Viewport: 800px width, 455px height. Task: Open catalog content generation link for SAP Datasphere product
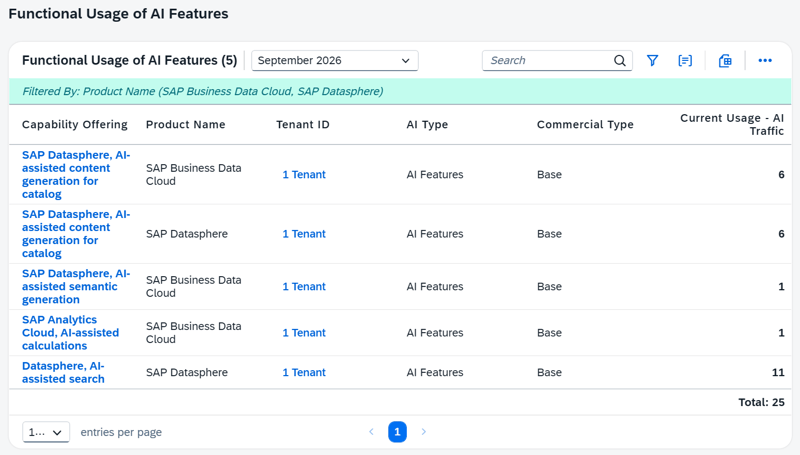pyautogui.click(x=76, y=234)
